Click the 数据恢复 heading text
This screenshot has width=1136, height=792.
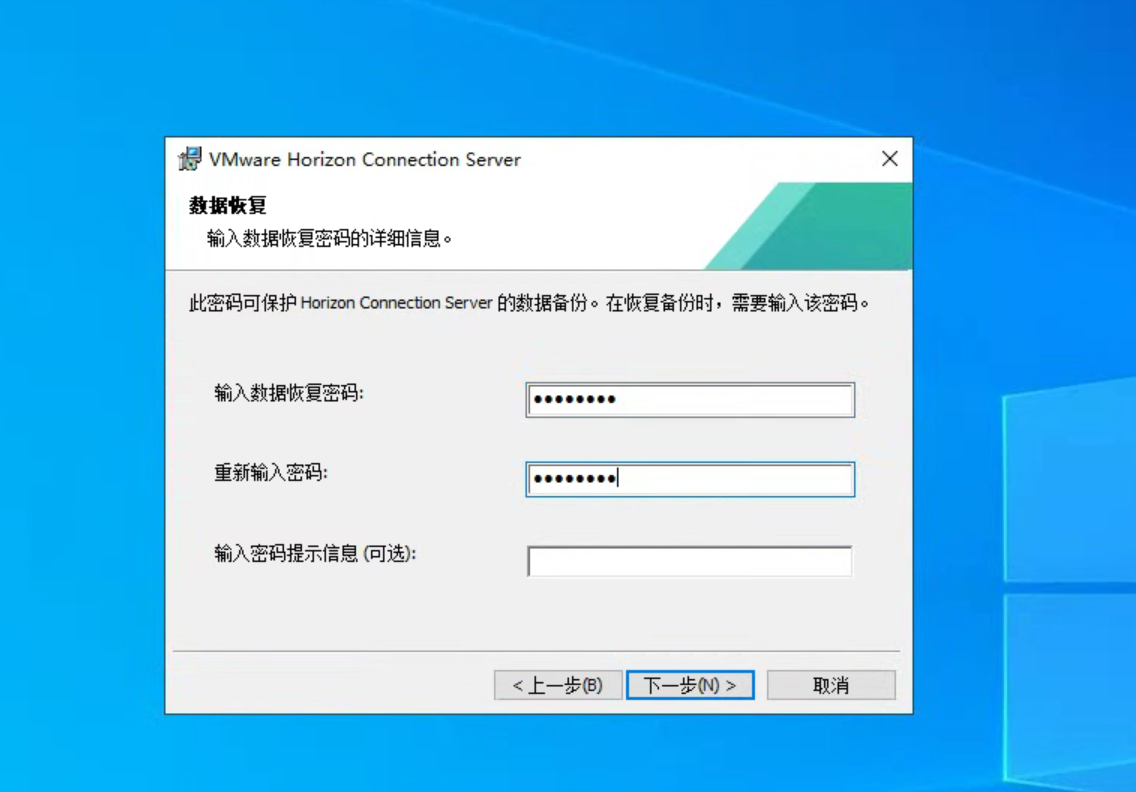coord(227,205)
